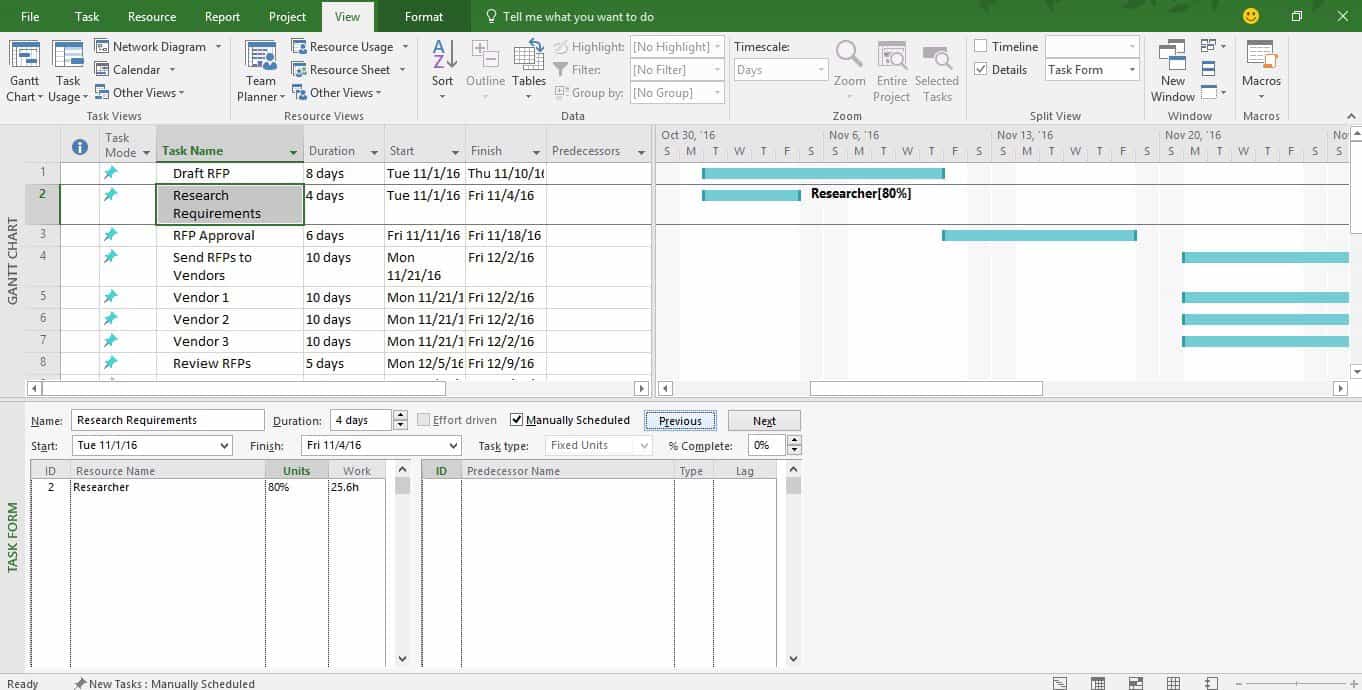The image size is (1362, 690).
Task: Click the Previous button in Task Form
Action: [680, 421]
